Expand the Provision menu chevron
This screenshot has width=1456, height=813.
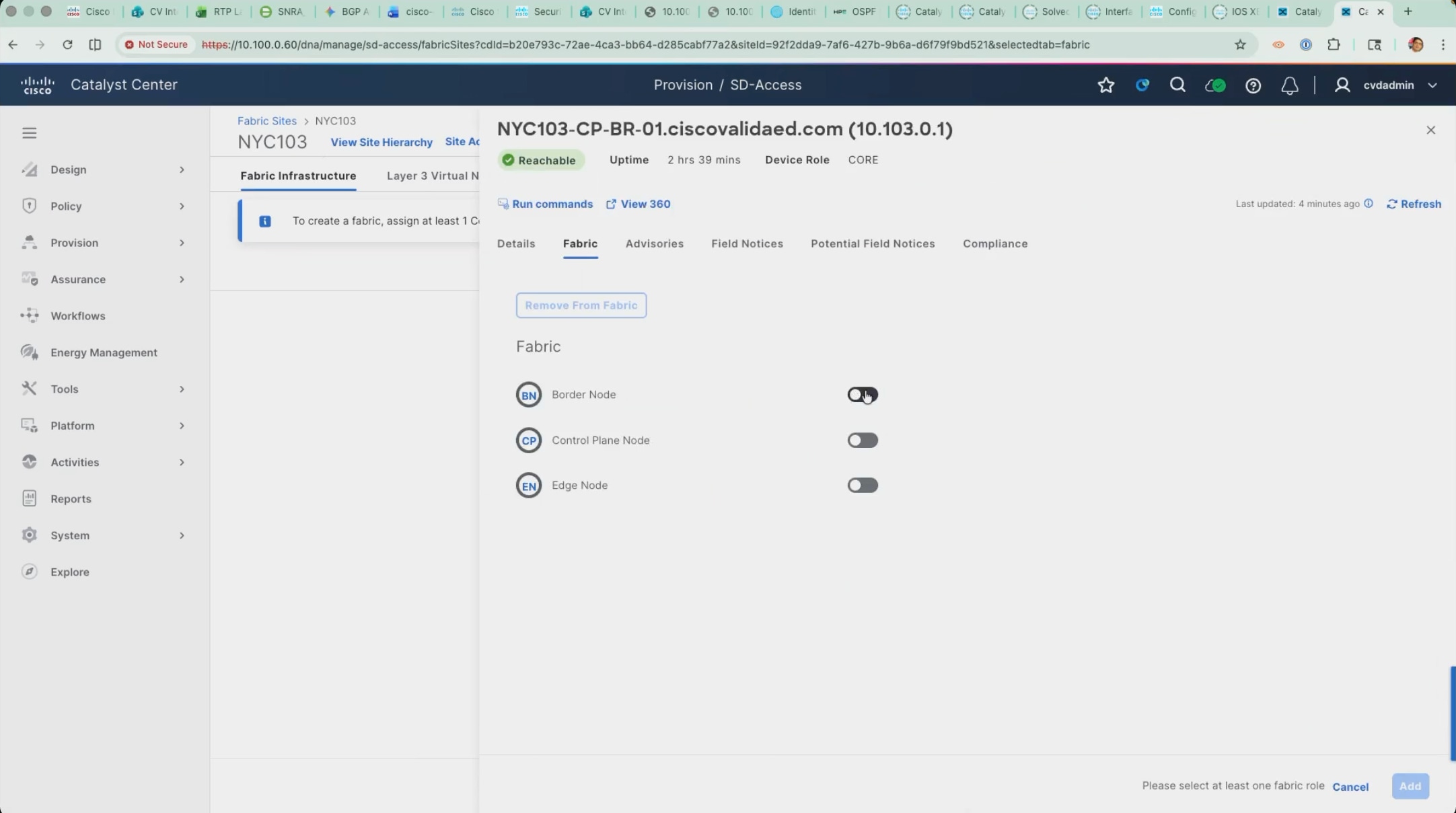pyautogui.click(x=182, y=243)
